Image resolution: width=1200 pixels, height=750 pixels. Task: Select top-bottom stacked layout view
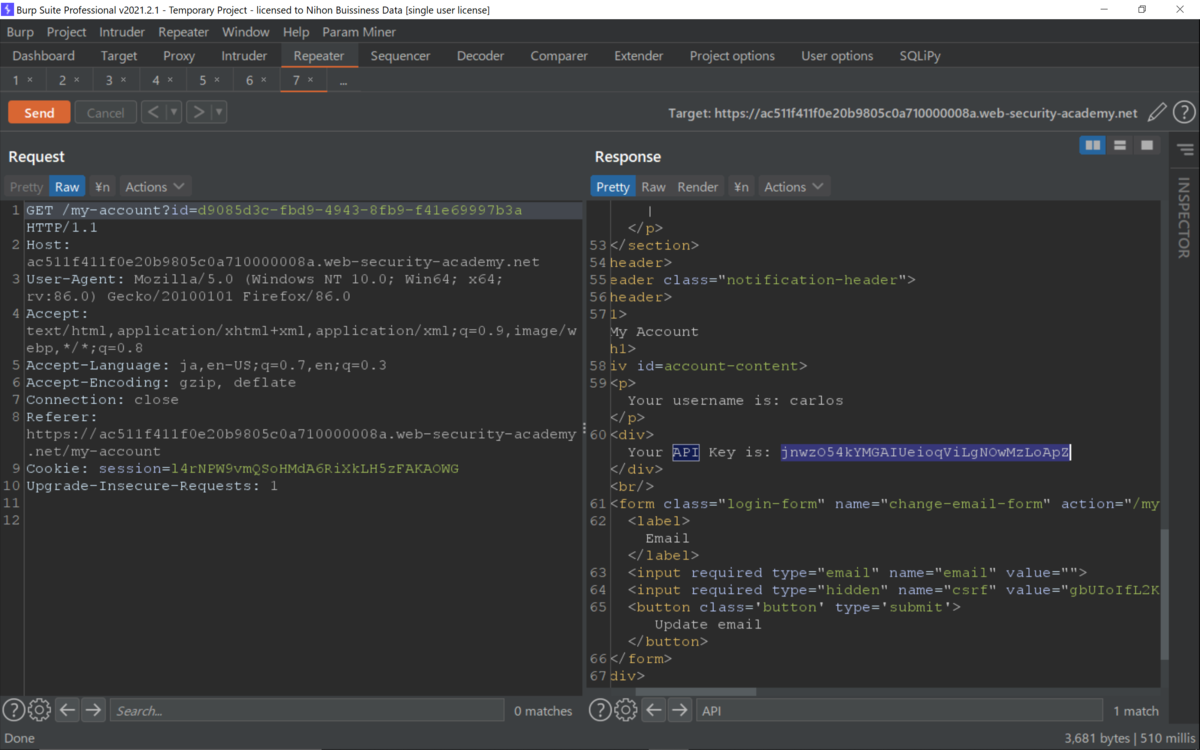(x=1120, y=146)
